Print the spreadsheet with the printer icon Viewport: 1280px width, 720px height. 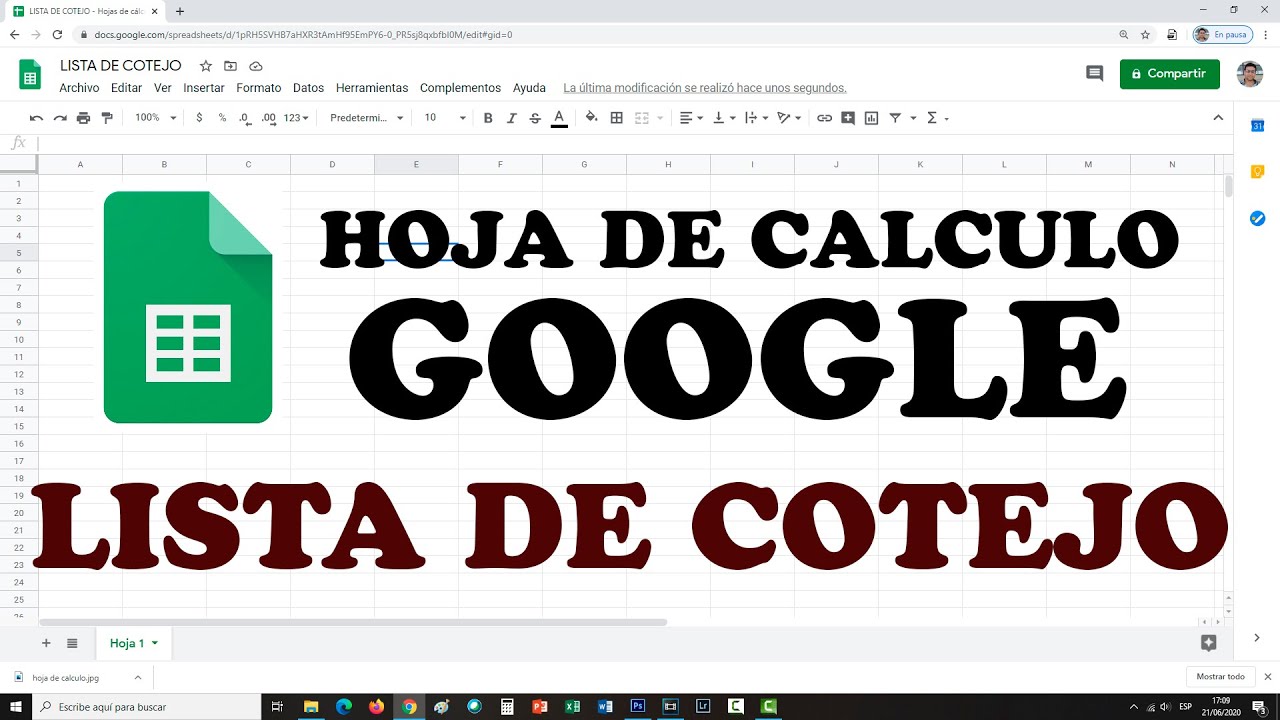click(x=83, y=118)
